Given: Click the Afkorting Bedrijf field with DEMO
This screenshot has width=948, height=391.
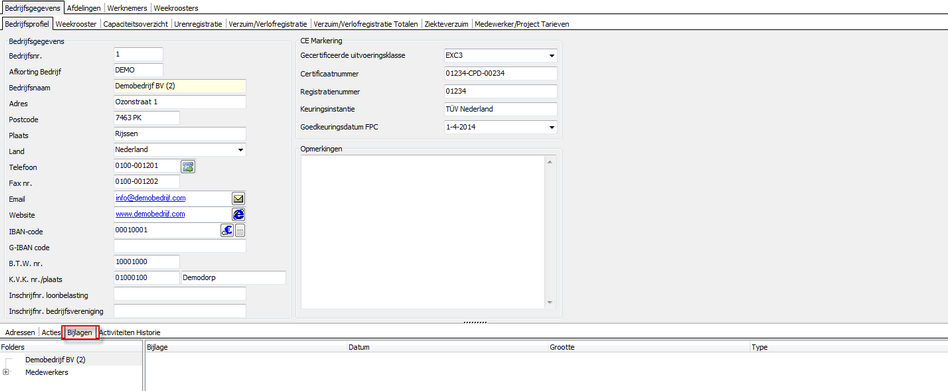Looking at the screenshot, I should (138, 71).
